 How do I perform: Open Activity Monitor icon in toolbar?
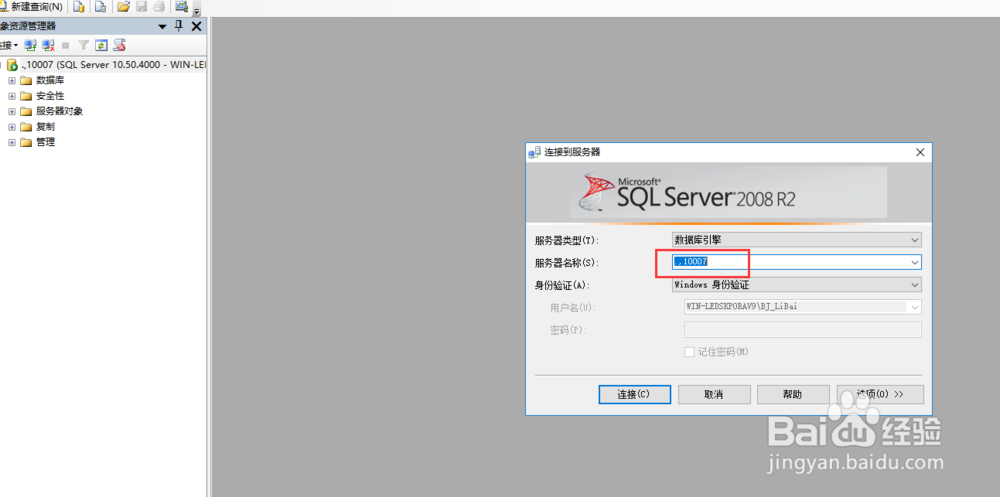point(182,7)
